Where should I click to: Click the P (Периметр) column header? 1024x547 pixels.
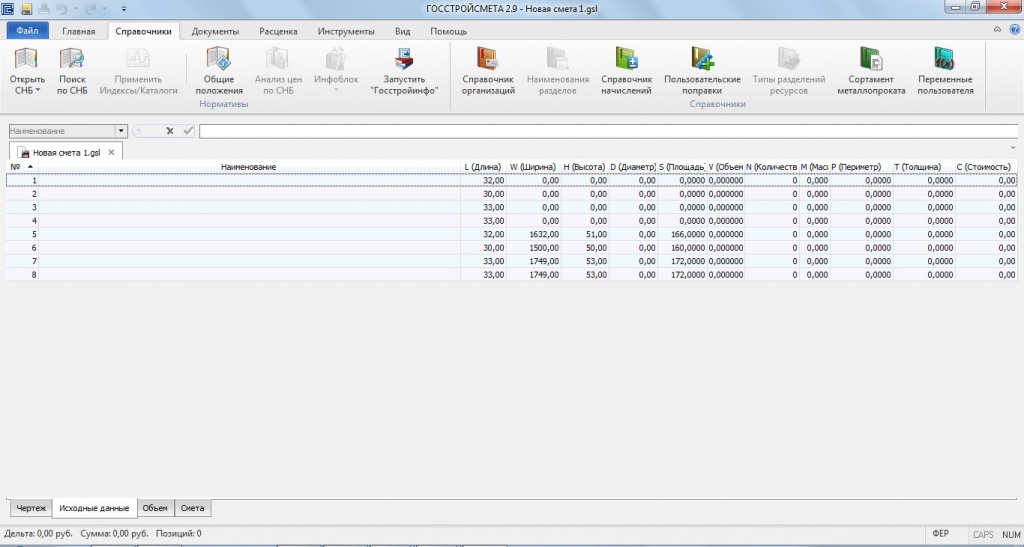click(861, 167)
